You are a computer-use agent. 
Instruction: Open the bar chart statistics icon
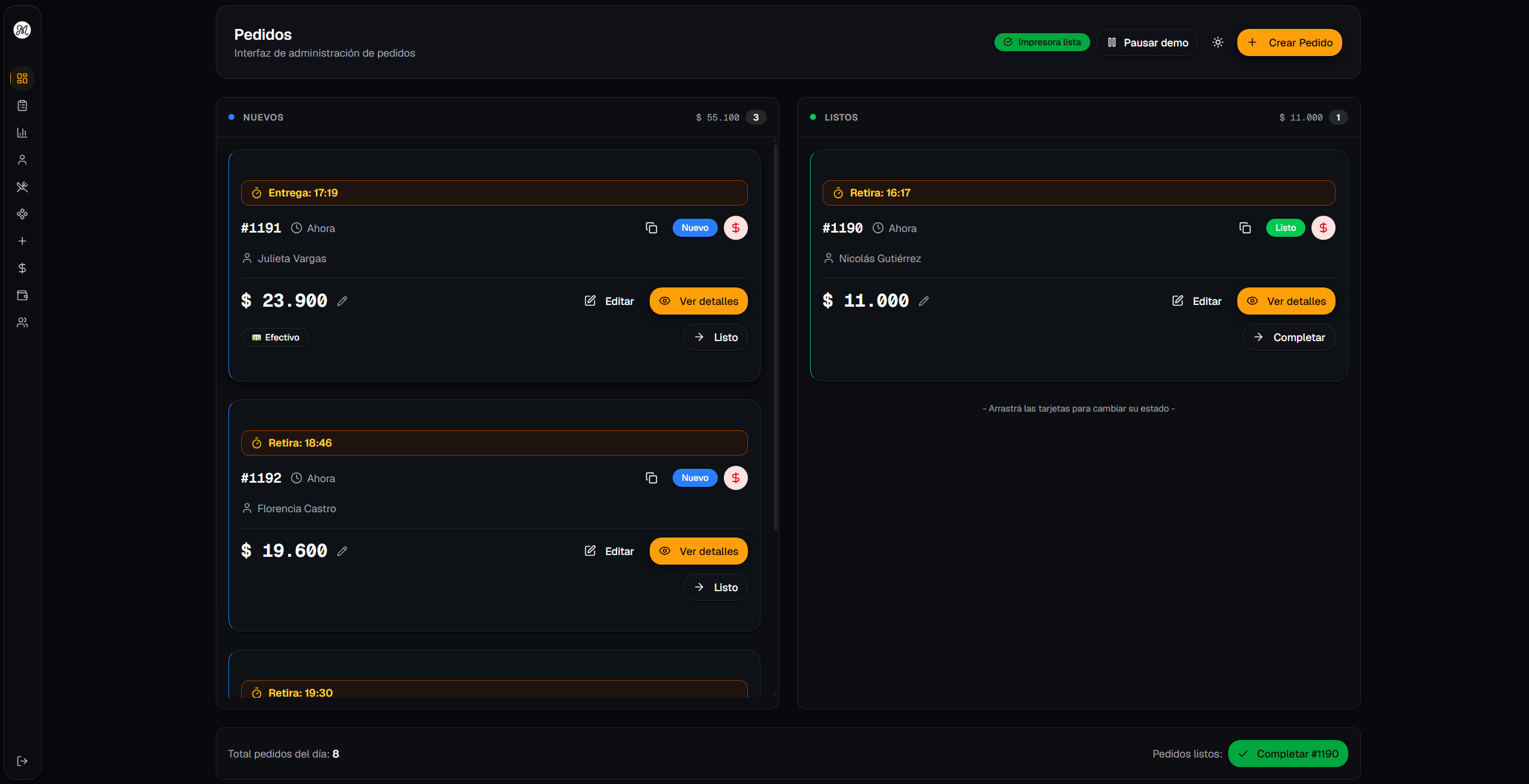pyautogui.click(x=22, y=133)
